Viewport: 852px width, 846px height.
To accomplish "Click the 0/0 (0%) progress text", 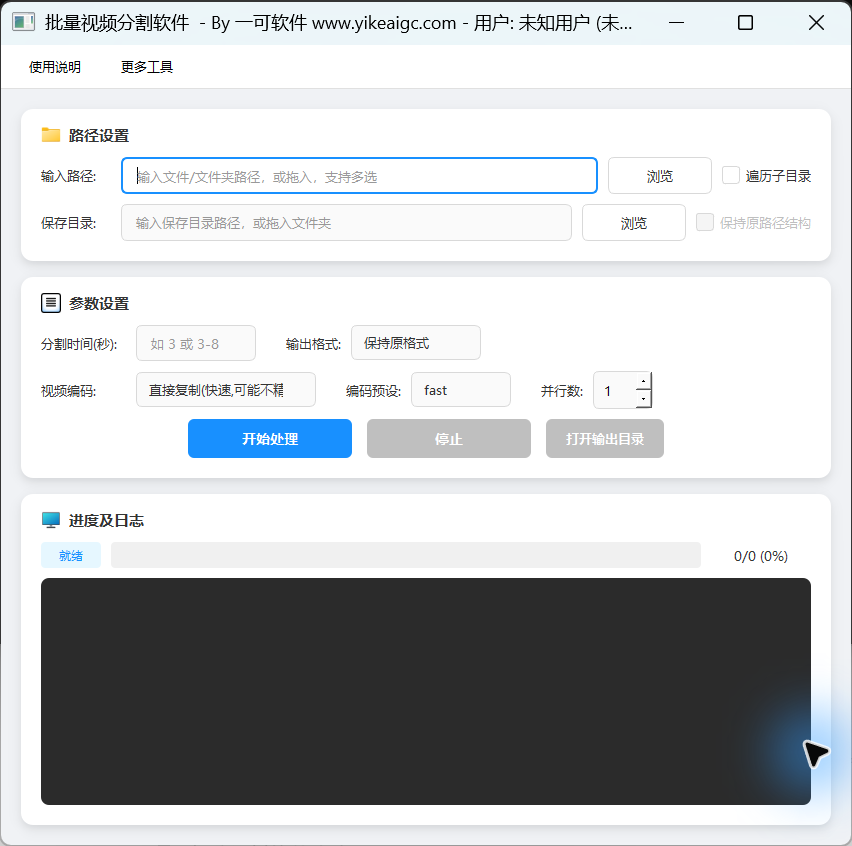I will [761, 556].
